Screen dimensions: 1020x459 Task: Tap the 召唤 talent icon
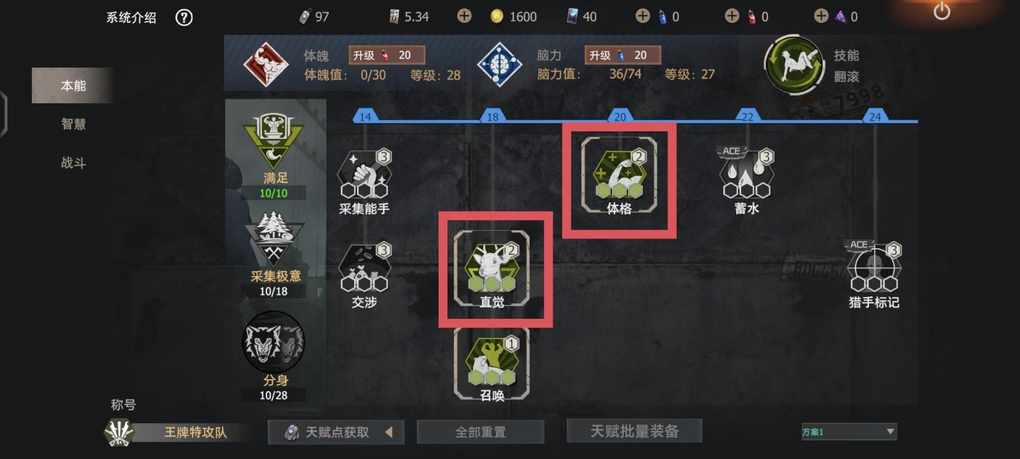click(491, 360)
